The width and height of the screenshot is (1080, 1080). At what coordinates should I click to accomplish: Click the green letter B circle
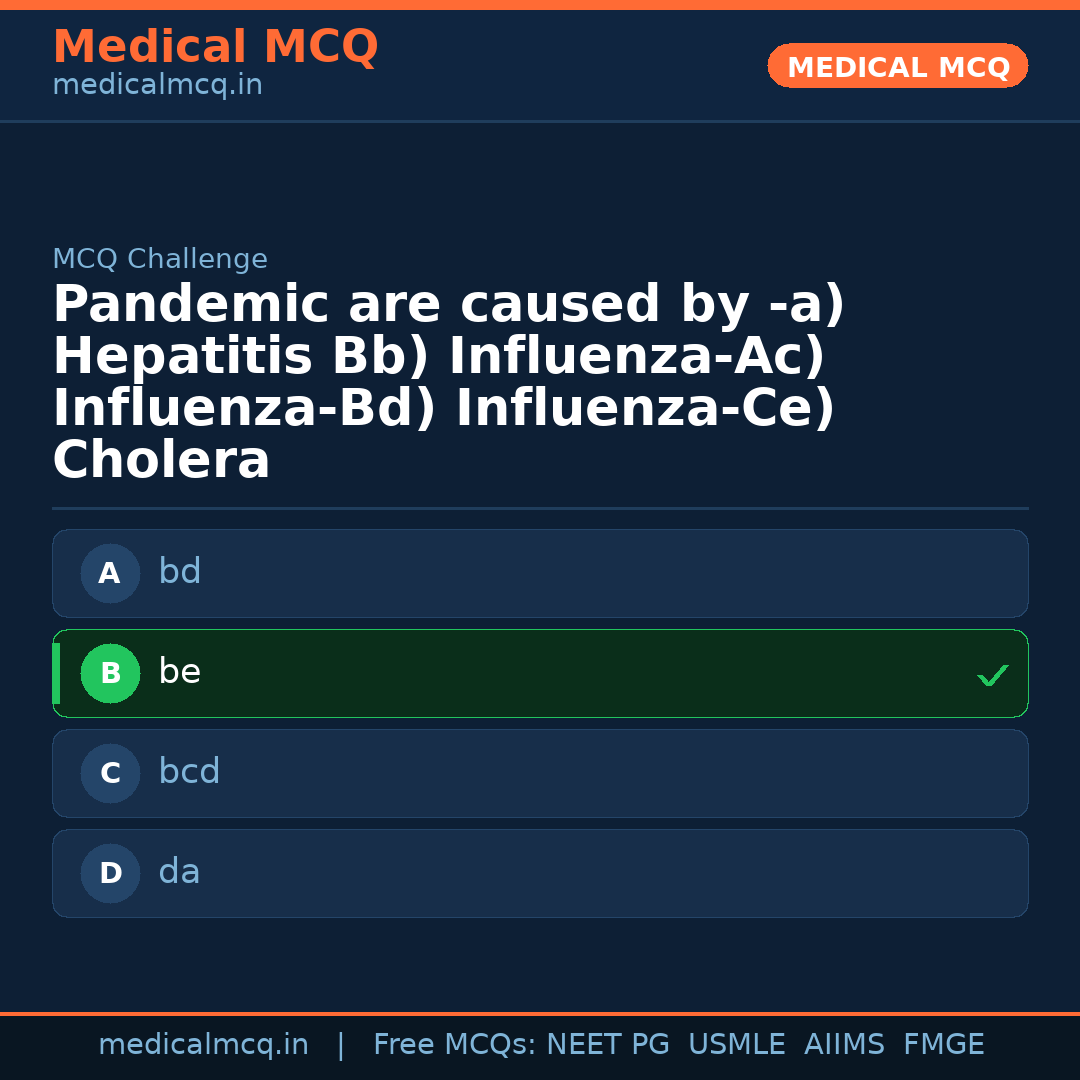tap(110, 674)
